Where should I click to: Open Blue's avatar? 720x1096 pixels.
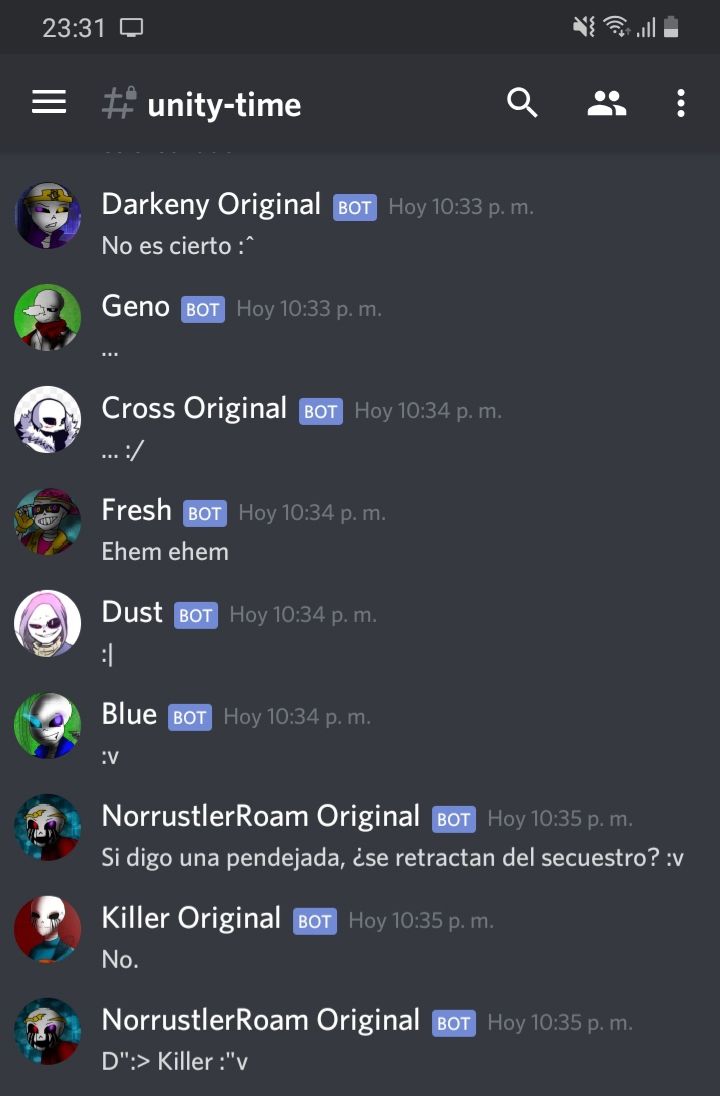48,726
